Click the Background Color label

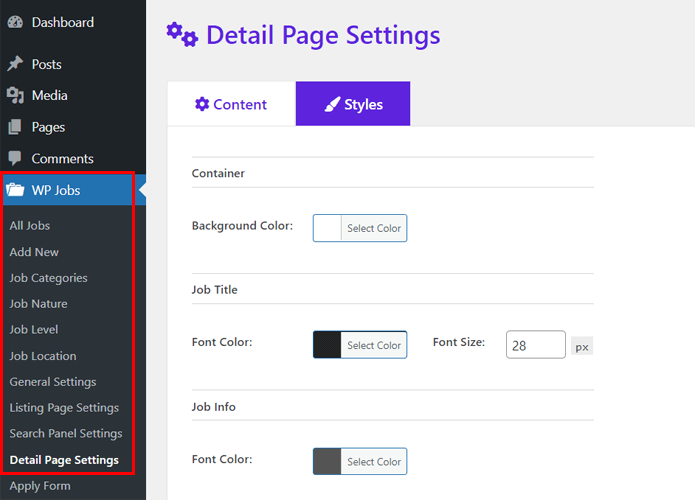click(242, 226)
